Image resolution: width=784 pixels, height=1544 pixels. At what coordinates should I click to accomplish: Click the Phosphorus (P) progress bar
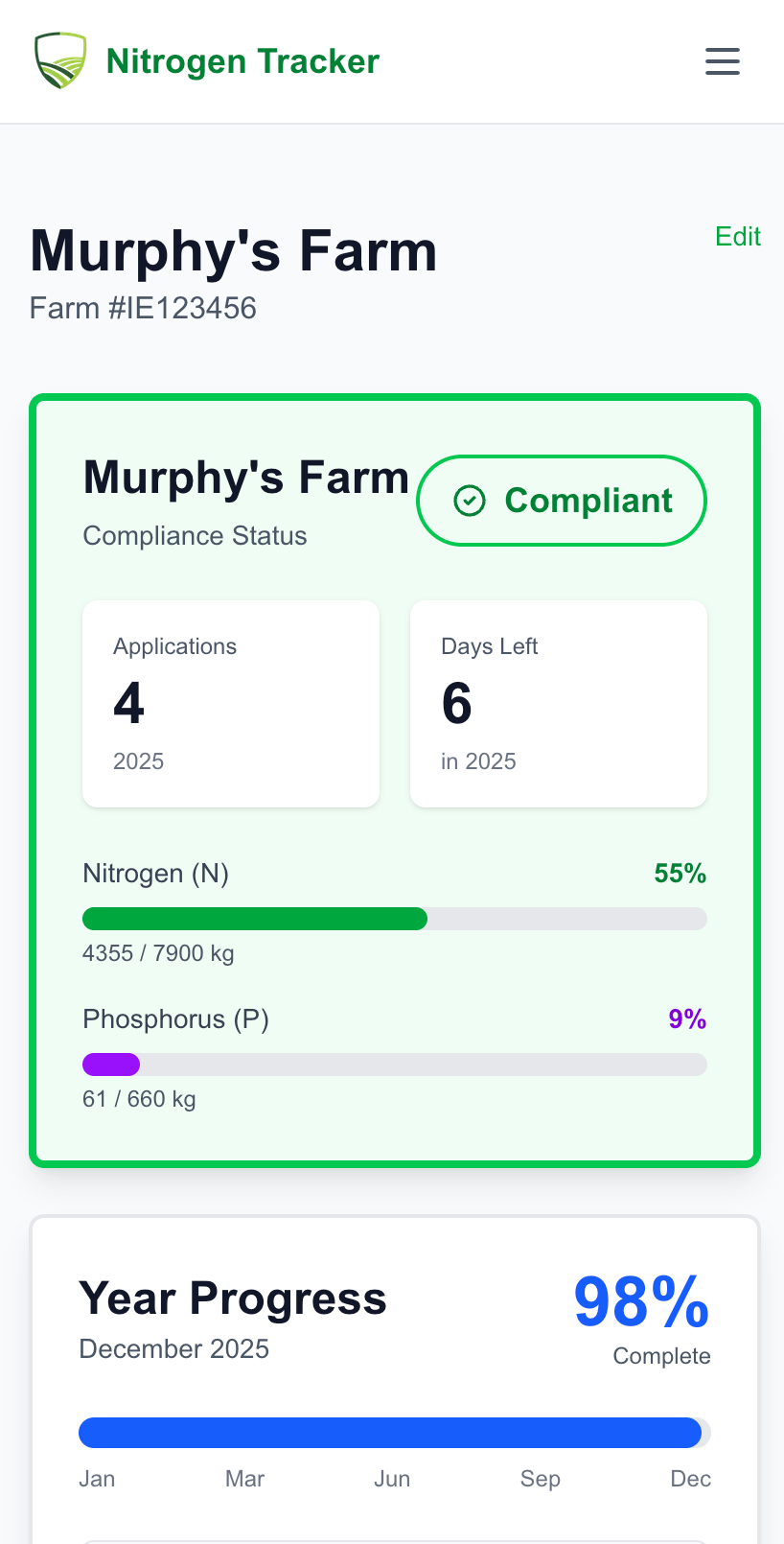pyautogui.click(x=394, y=1064)
